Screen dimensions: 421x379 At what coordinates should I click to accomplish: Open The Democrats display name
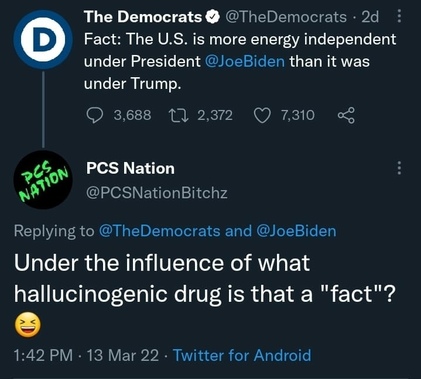click(143, 17)
